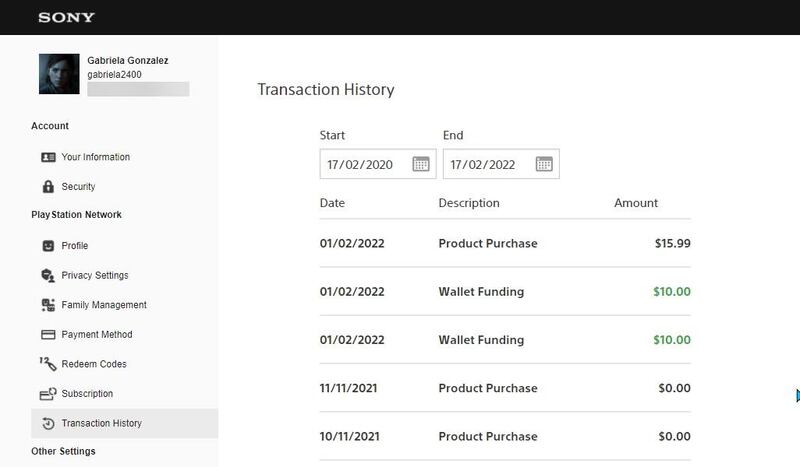Click the Security padlock icon

coord(48,187)
